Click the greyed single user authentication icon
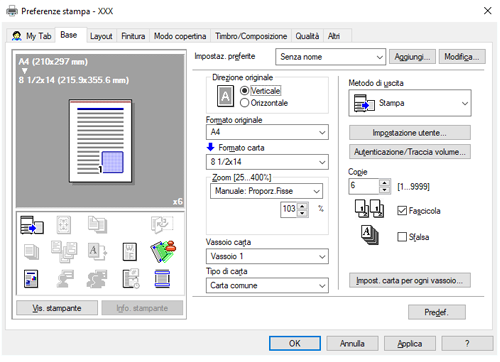This screenshot has width=500, height=362. tap(65, 279)
